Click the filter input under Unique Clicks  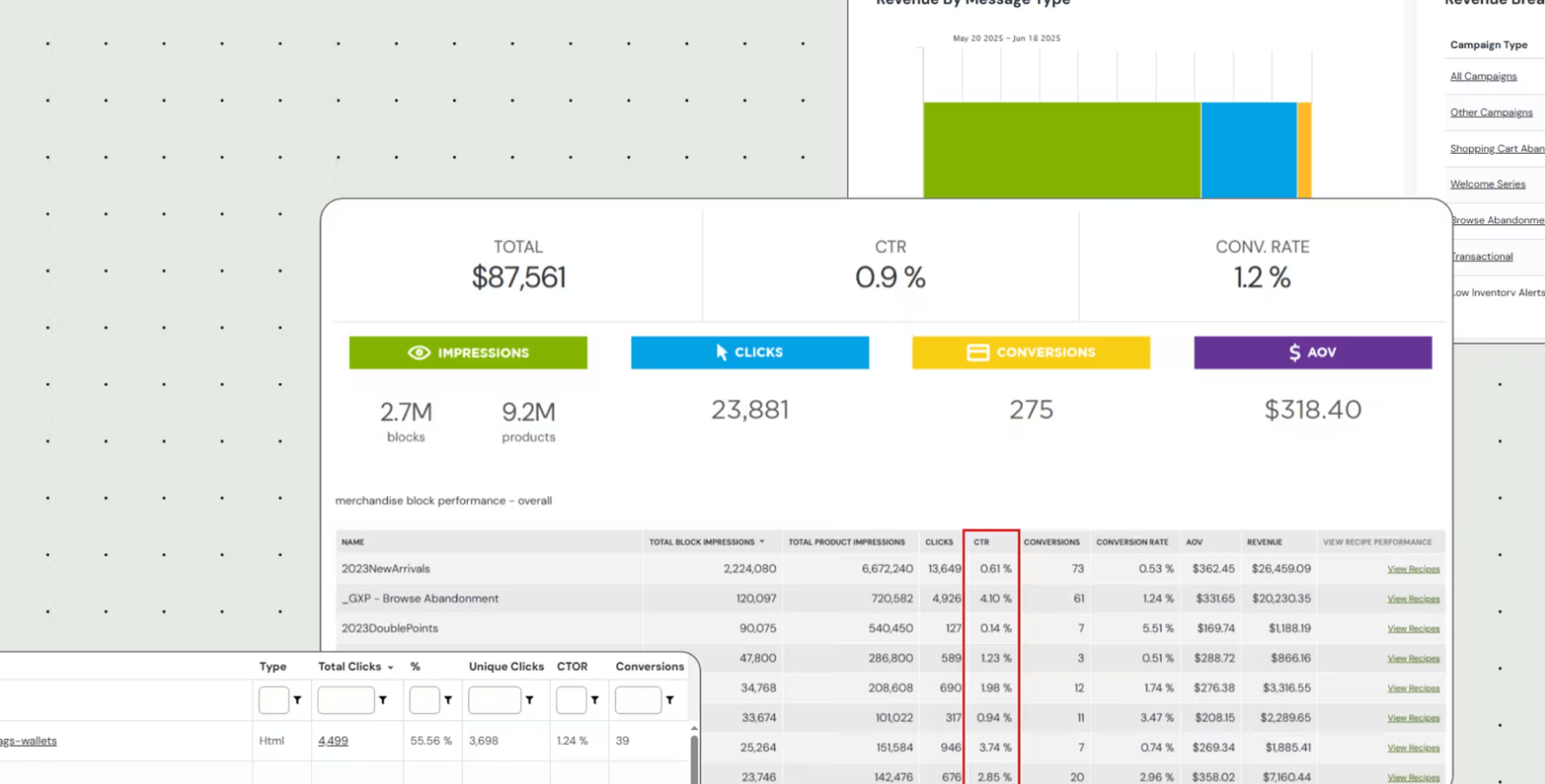[495, 700]
